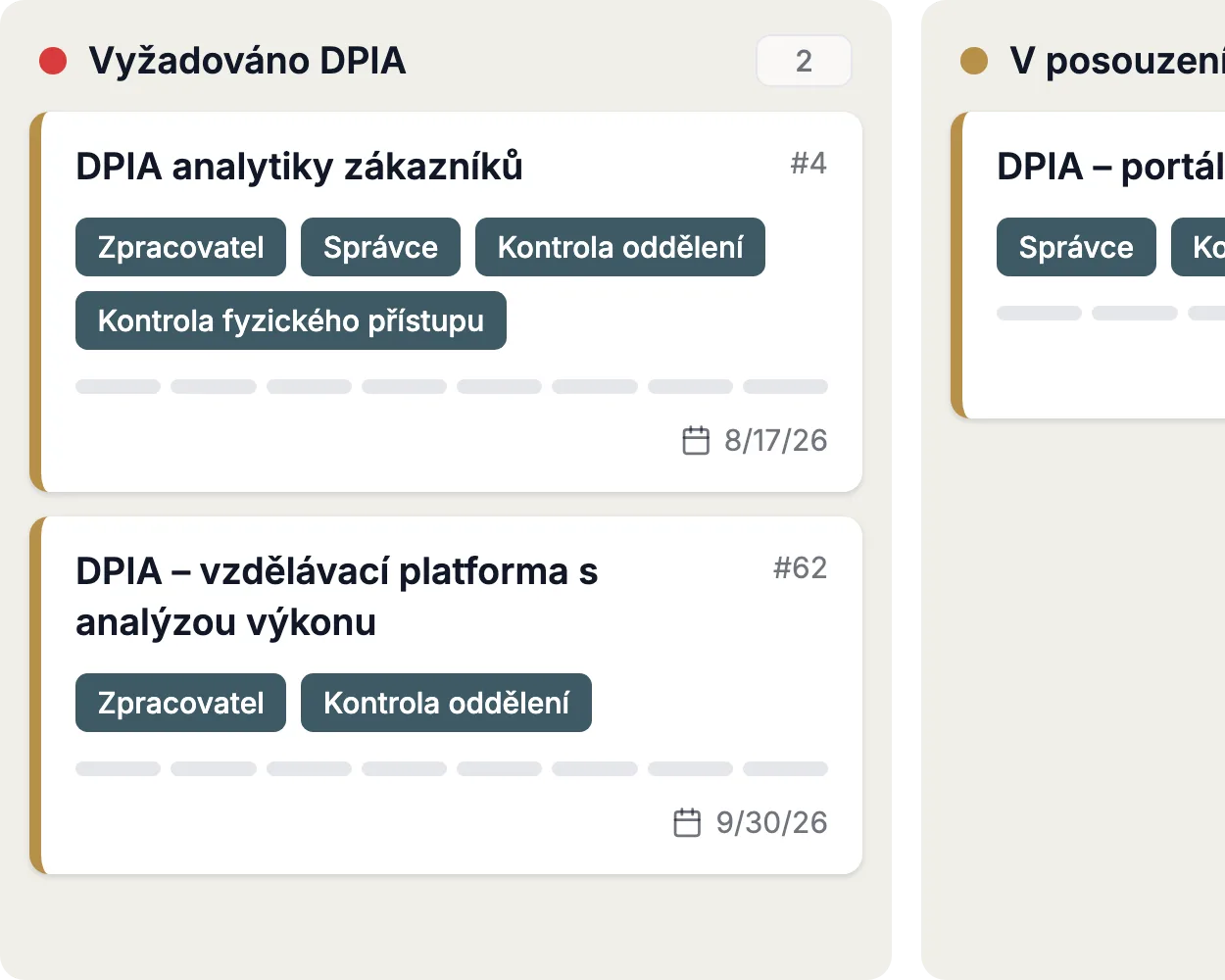Select Správce tag in V posouzení column

[x=1076, y=247]
